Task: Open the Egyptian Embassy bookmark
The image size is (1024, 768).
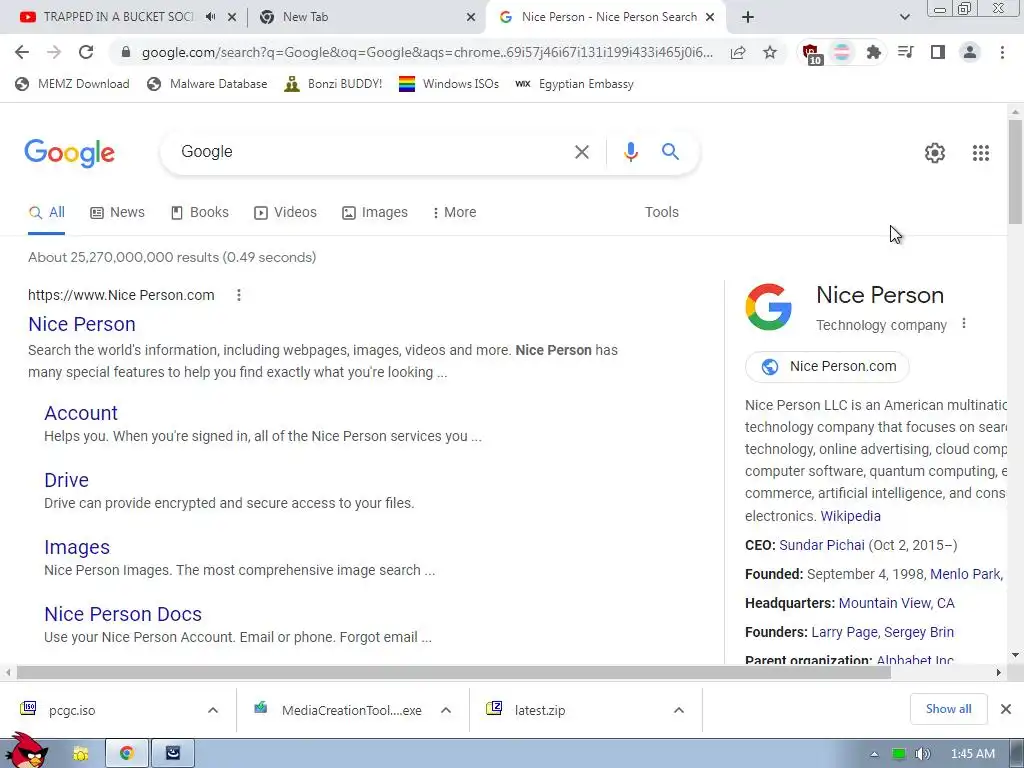Action: click(575, 84)
